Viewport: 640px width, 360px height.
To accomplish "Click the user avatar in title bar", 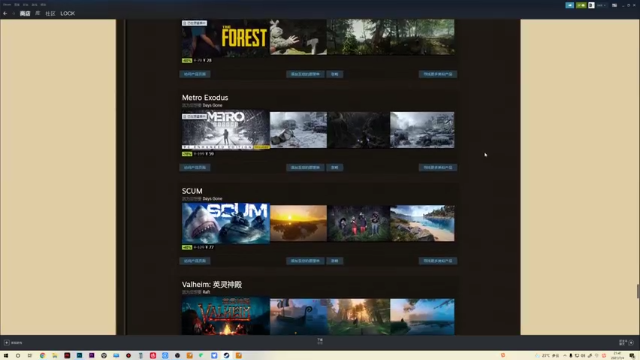I will 591,5.
